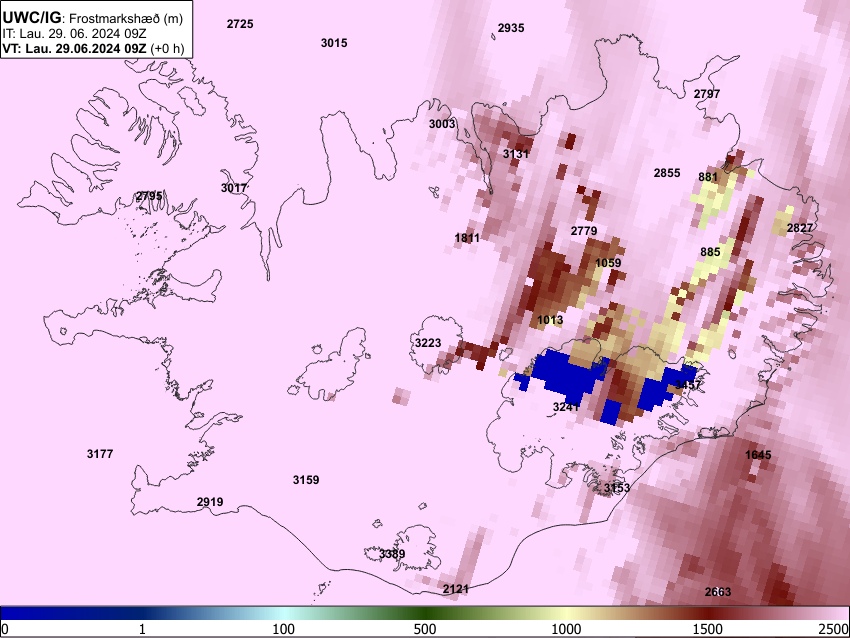Click the 1059 value label
Viewport: 850px width, 638px height.
pyautogui.click(x=608, y=263)
